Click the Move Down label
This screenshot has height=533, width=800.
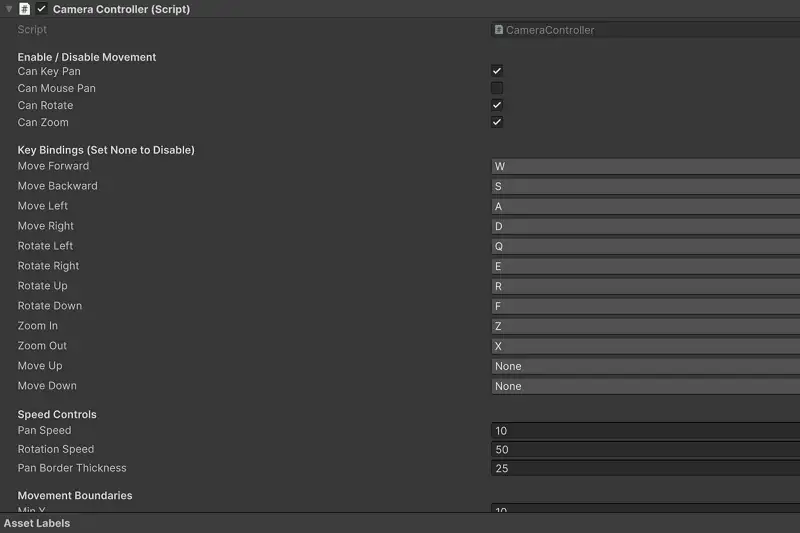[47, 386]
